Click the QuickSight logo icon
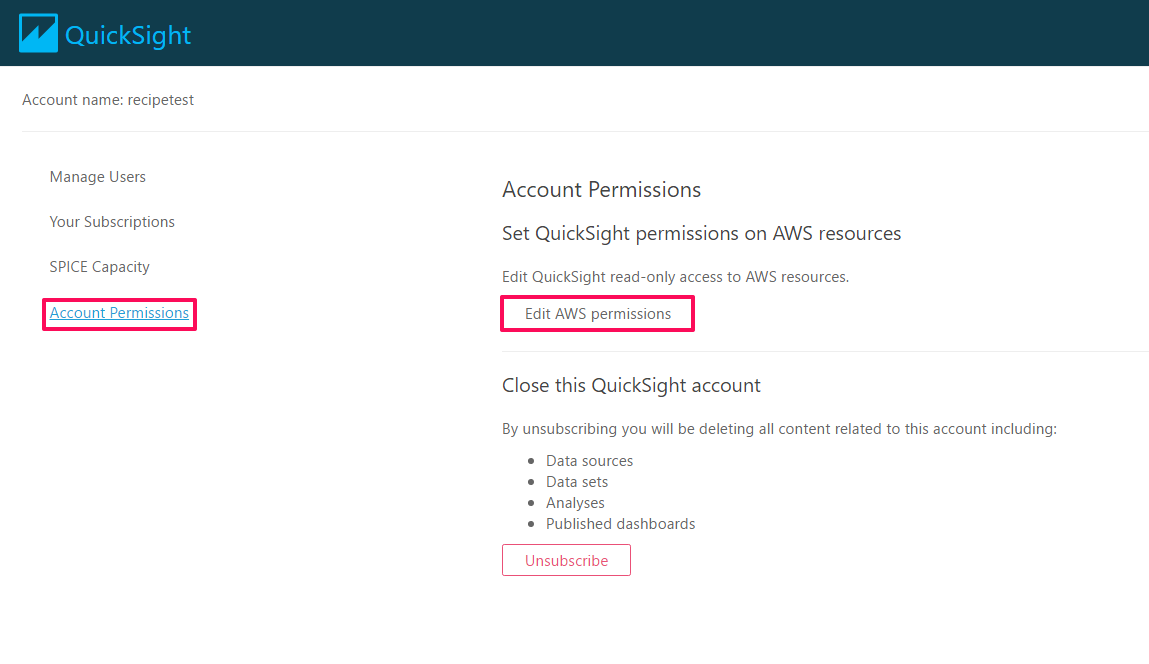 coord(38,33)
